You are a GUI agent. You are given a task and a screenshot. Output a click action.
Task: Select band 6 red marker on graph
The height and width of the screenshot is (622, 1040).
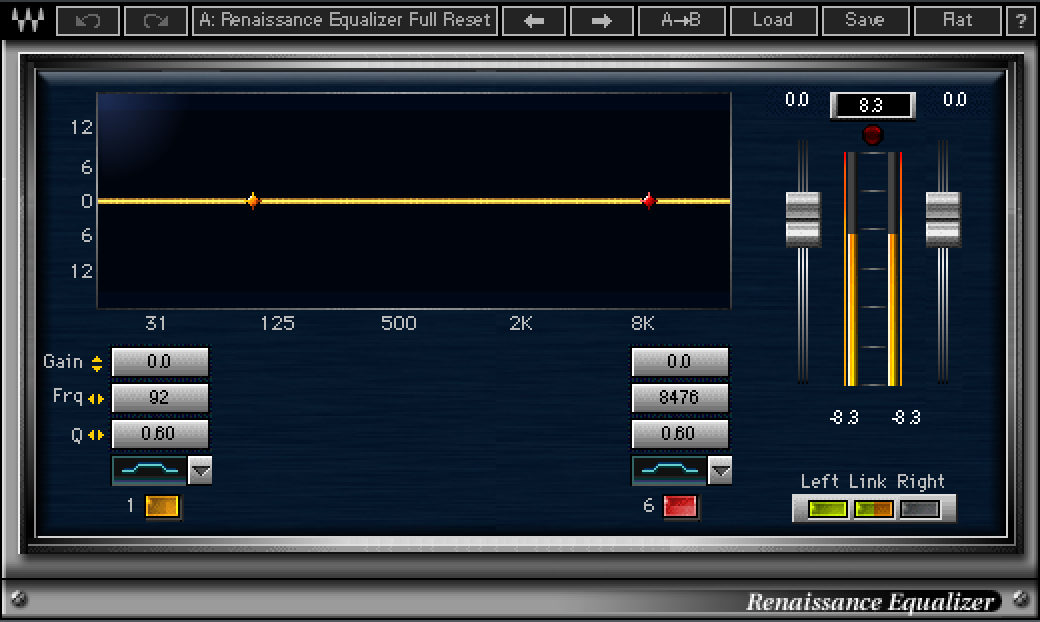[x=649, y=200]
